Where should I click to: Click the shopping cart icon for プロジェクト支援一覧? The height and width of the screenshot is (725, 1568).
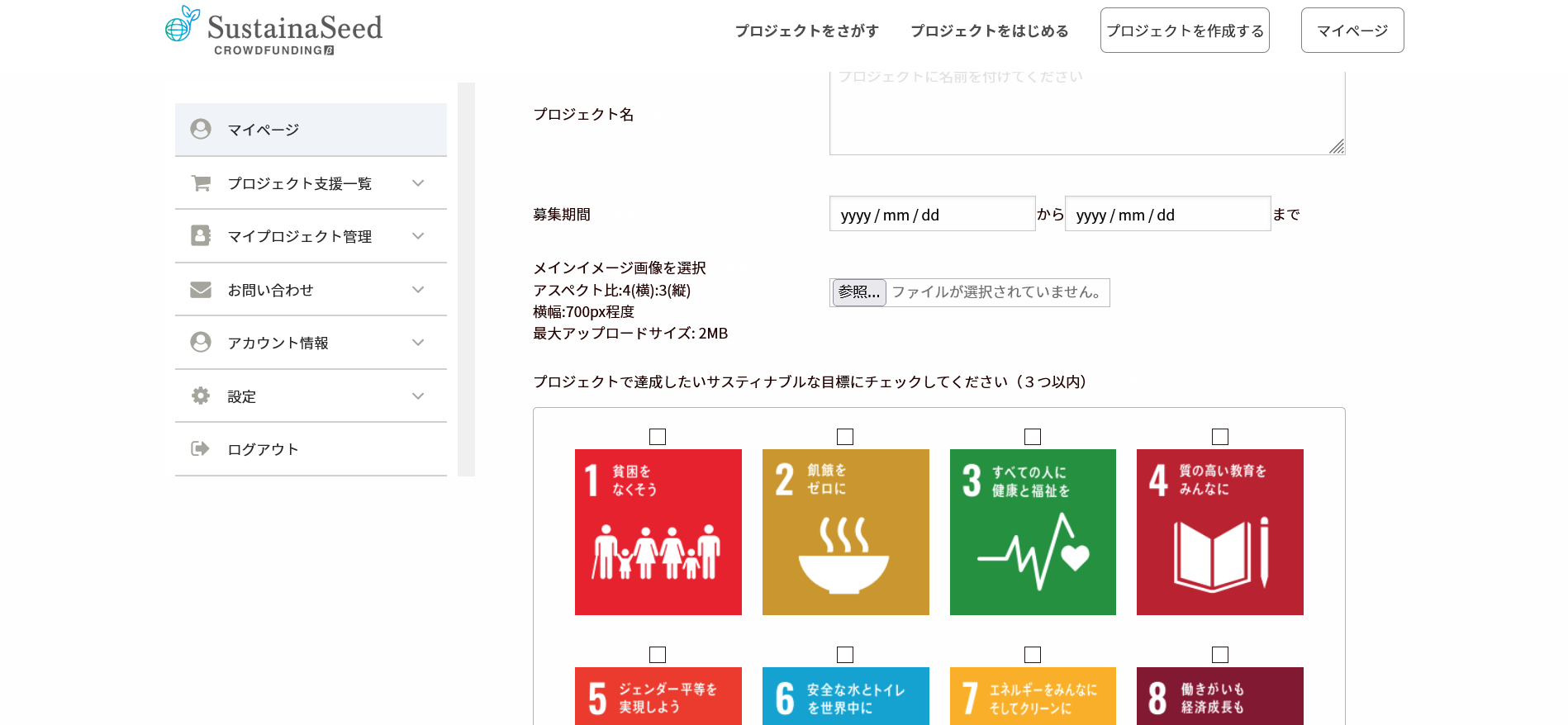(201, 182)
